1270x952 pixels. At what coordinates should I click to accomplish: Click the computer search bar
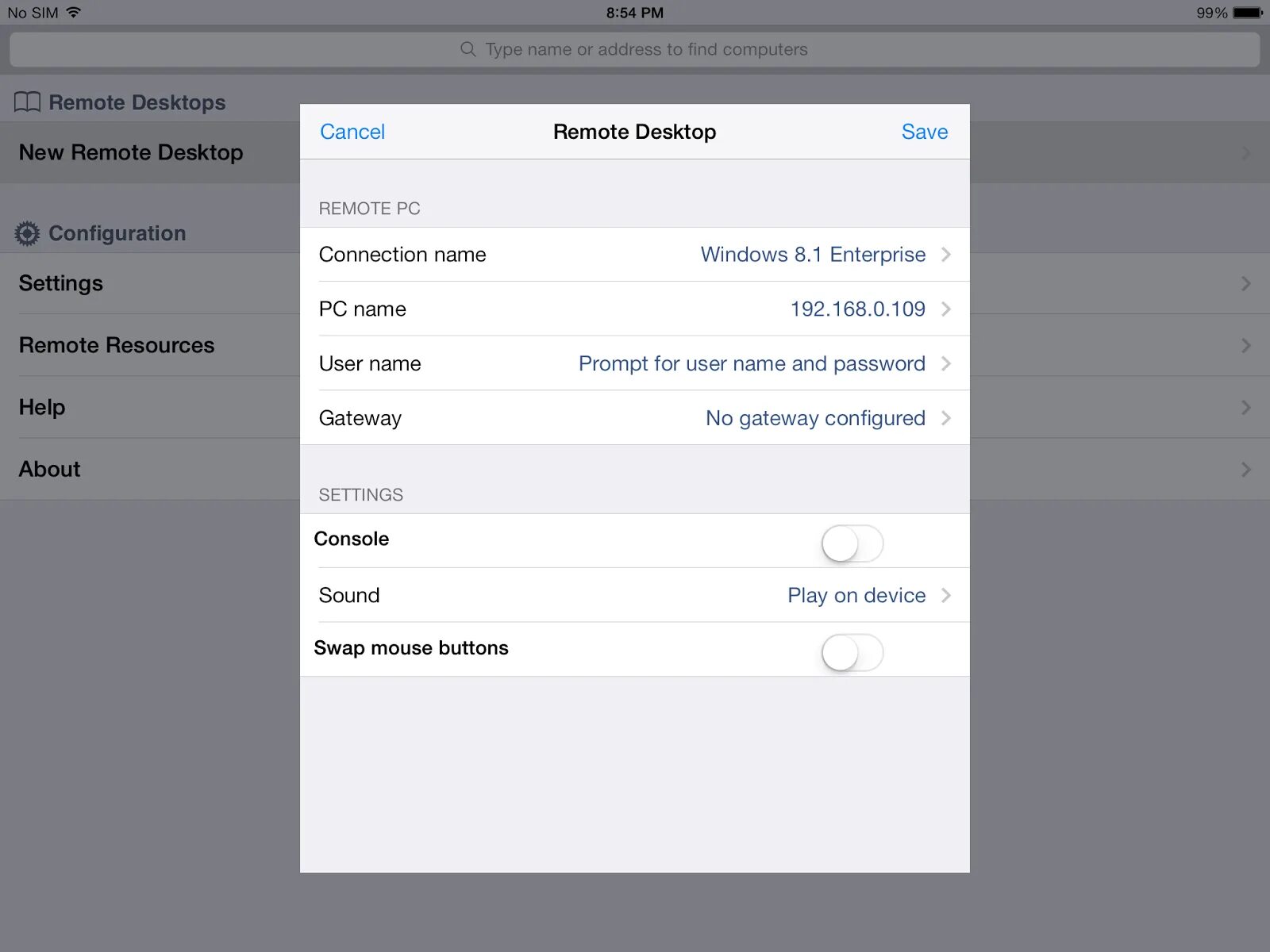point(635,49)
